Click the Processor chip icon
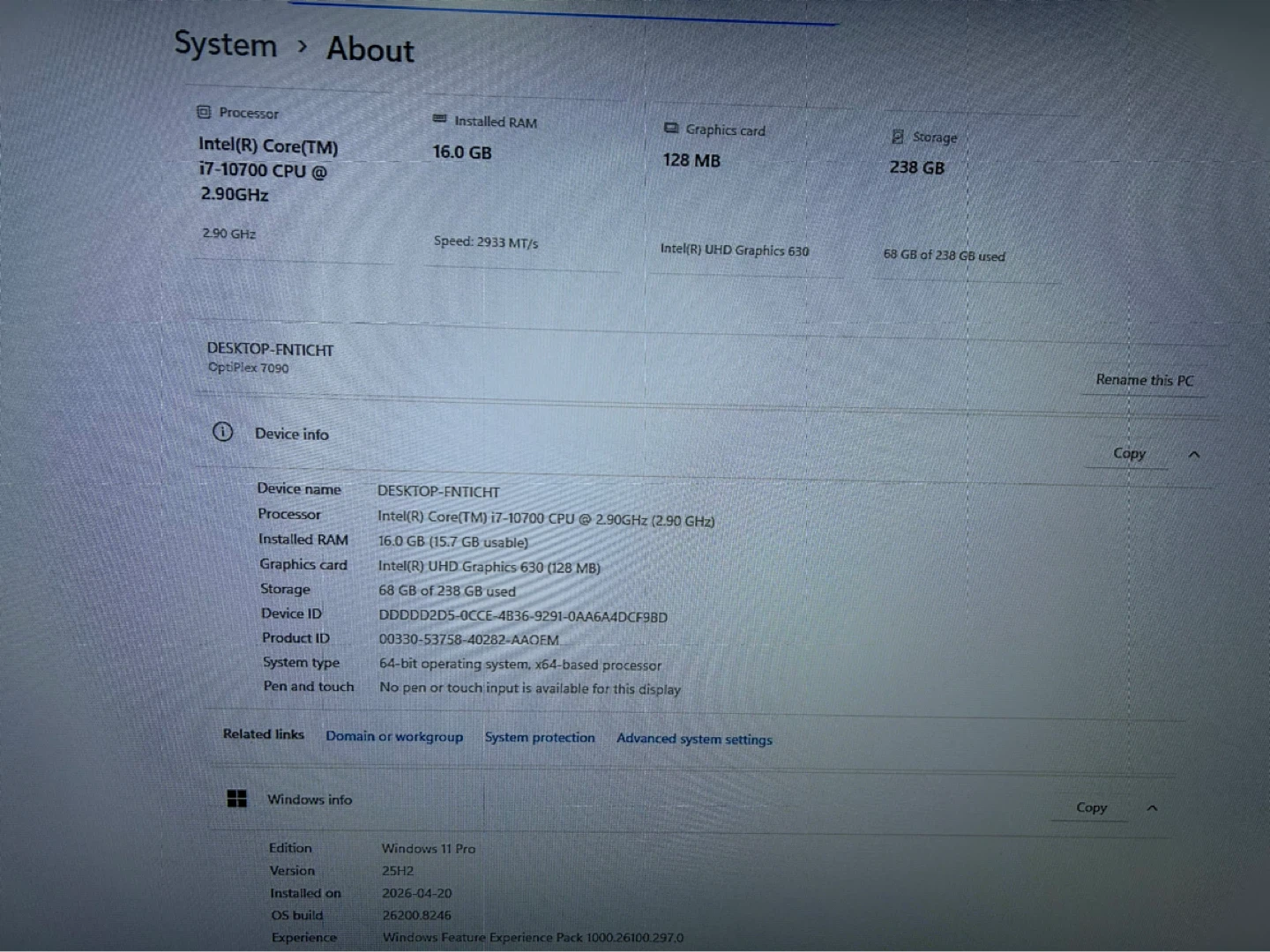 [x=204, y=112]
